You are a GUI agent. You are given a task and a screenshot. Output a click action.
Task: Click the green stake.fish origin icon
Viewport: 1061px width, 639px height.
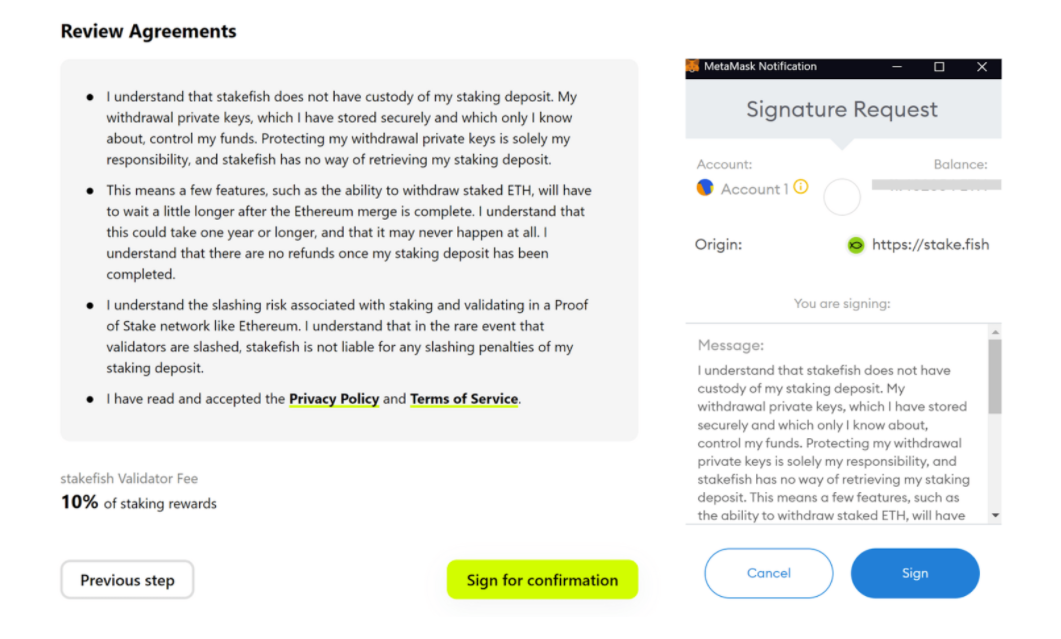[x=855, y=244]
